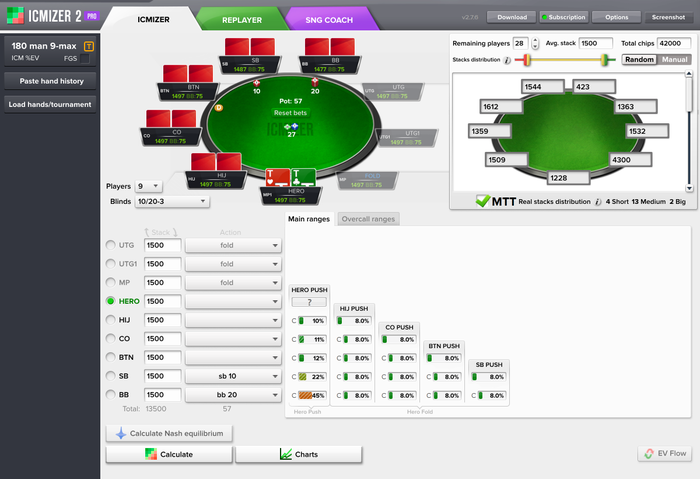
Task: Select the UTG1 radio button
Action: 110,264
